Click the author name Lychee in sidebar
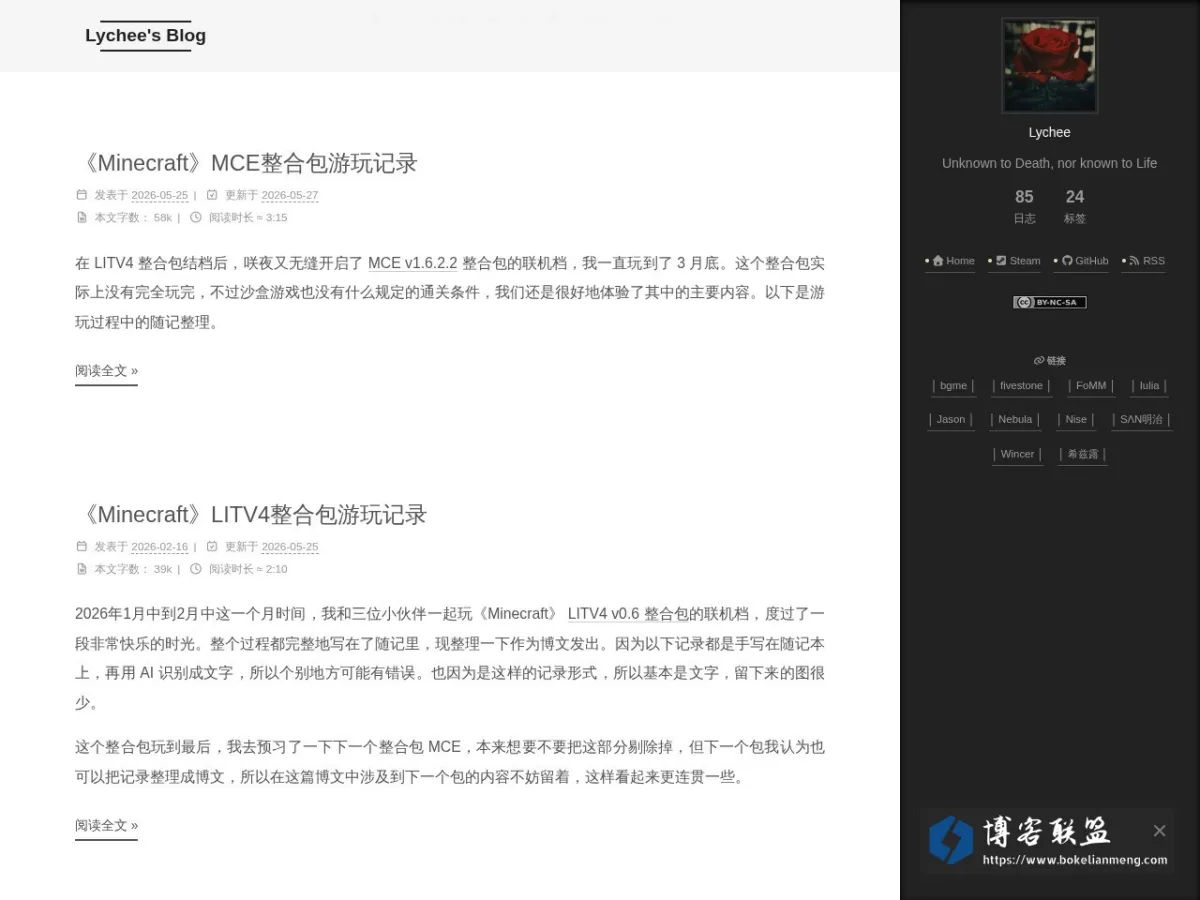 [x=1049, y=132]
